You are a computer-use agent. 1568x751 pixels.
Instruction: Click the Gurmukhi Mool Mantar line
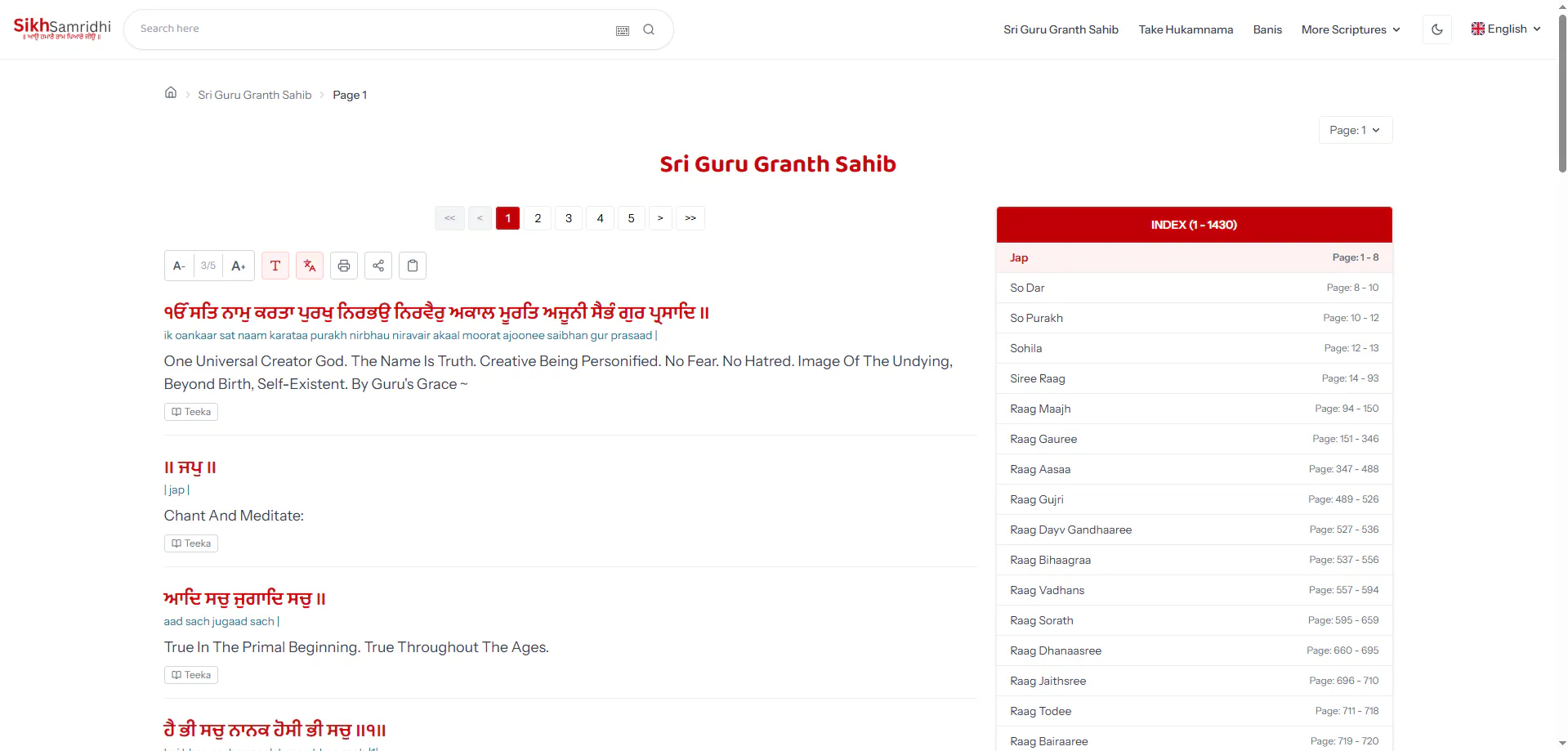click(x=436, y=312)
